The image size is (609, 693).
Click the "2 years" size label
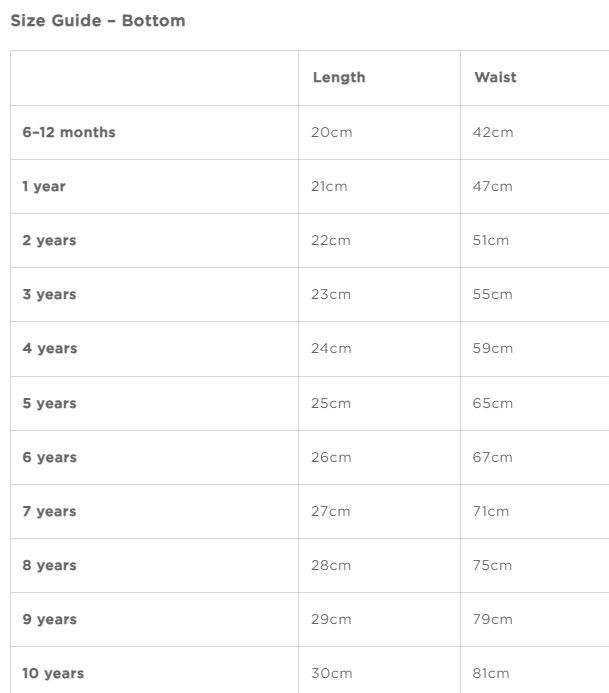tap(49, 240)
